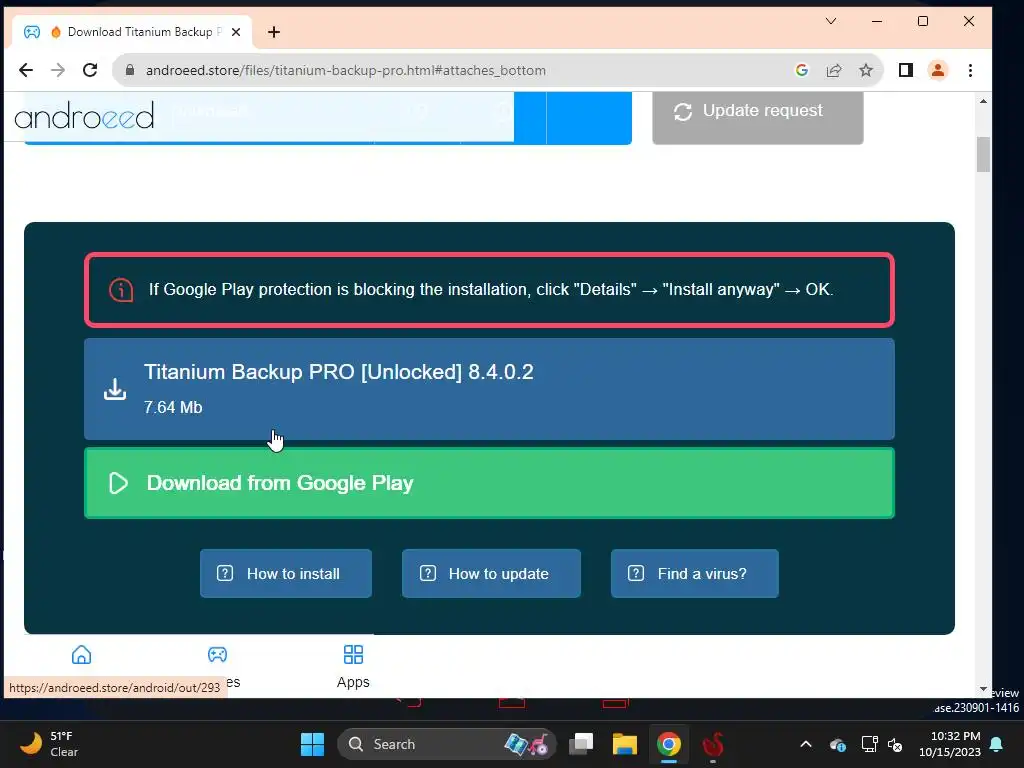
Task: Close the Download Titanium Backup tab
Action: pyautogui.click(x=236, y=32)
